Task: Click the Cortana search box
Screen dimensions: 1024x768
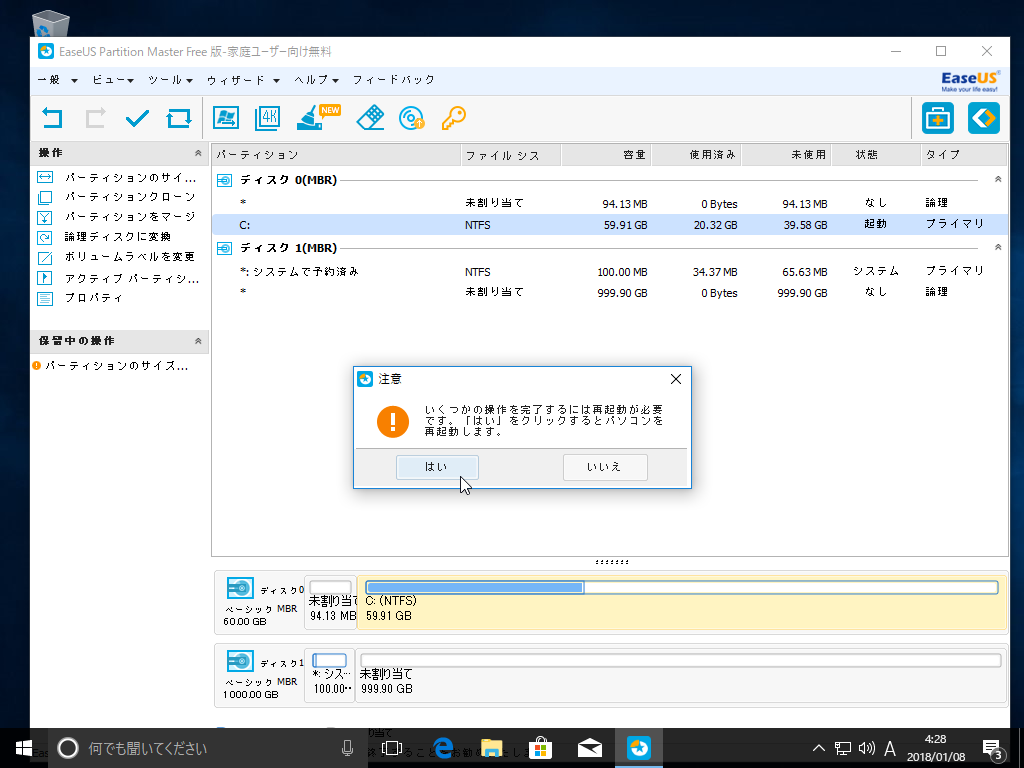Action: (208, 748)
